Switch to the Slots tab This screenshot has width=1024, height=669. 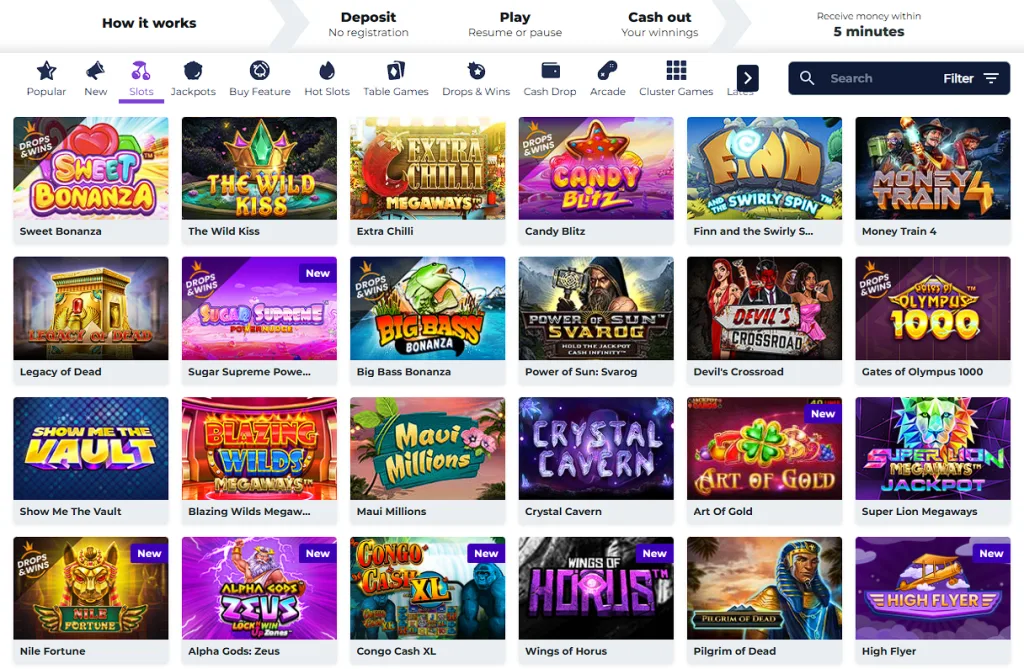(x=141, y=79)
